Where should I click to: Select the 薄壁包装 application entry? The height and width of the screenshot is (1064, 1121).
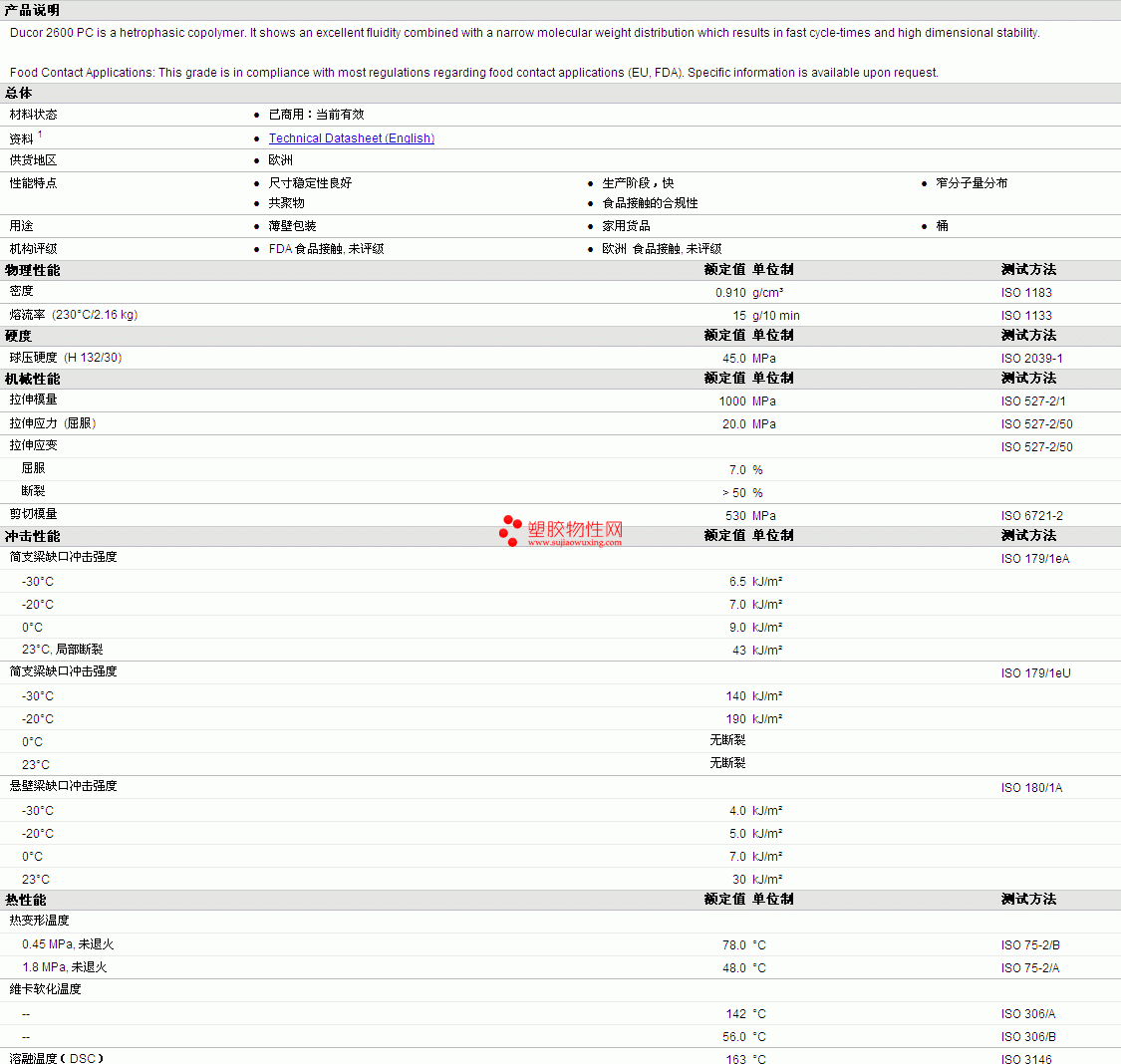(292, 226)
